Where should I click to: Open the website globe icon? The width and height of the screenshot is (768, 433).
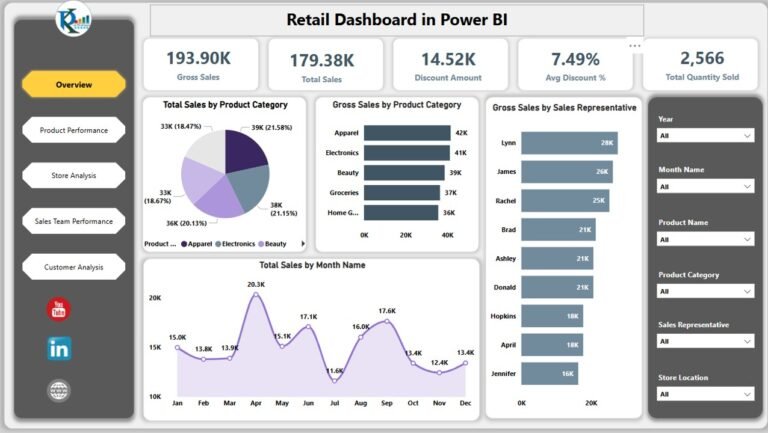(x=59, y=391)
